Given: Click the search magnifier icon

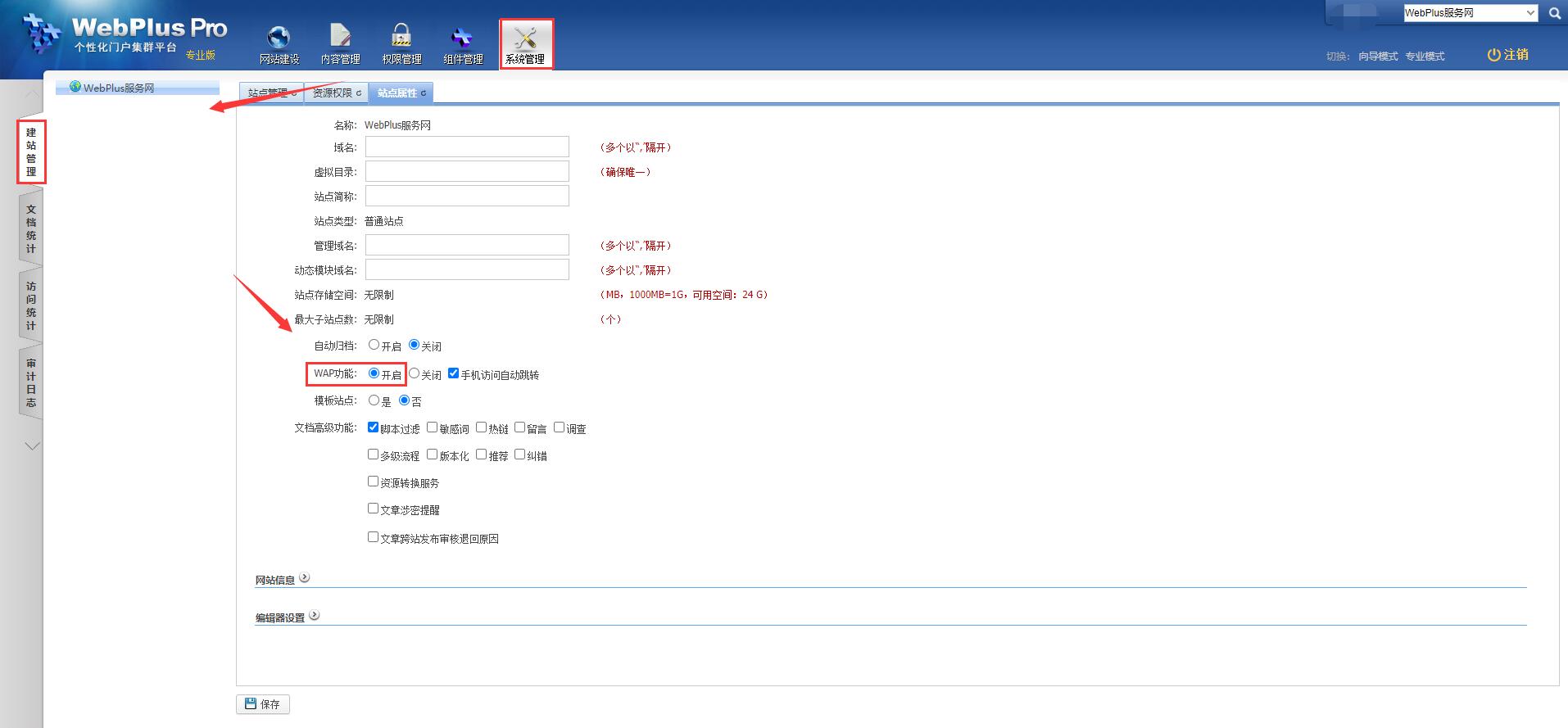Looking at the screenshot, I should click(1554, 13).
